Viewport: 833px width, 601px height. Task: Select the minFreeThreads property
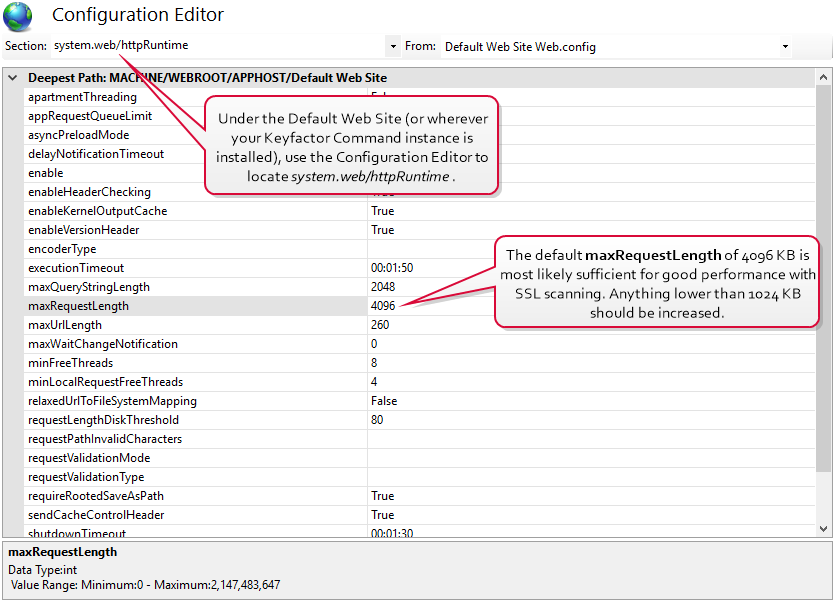70,363
